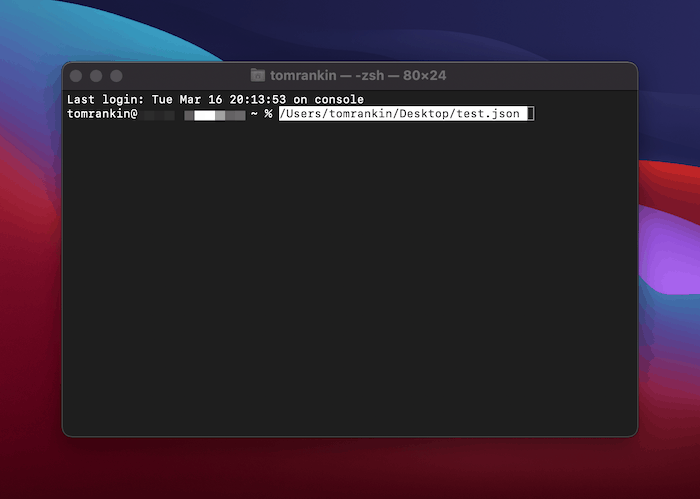The height and width of the screenshot is (499, 700).
Task: Select the highlighted path /Users/tomrankin/Desktop/test.json
Action: [403, 114]
